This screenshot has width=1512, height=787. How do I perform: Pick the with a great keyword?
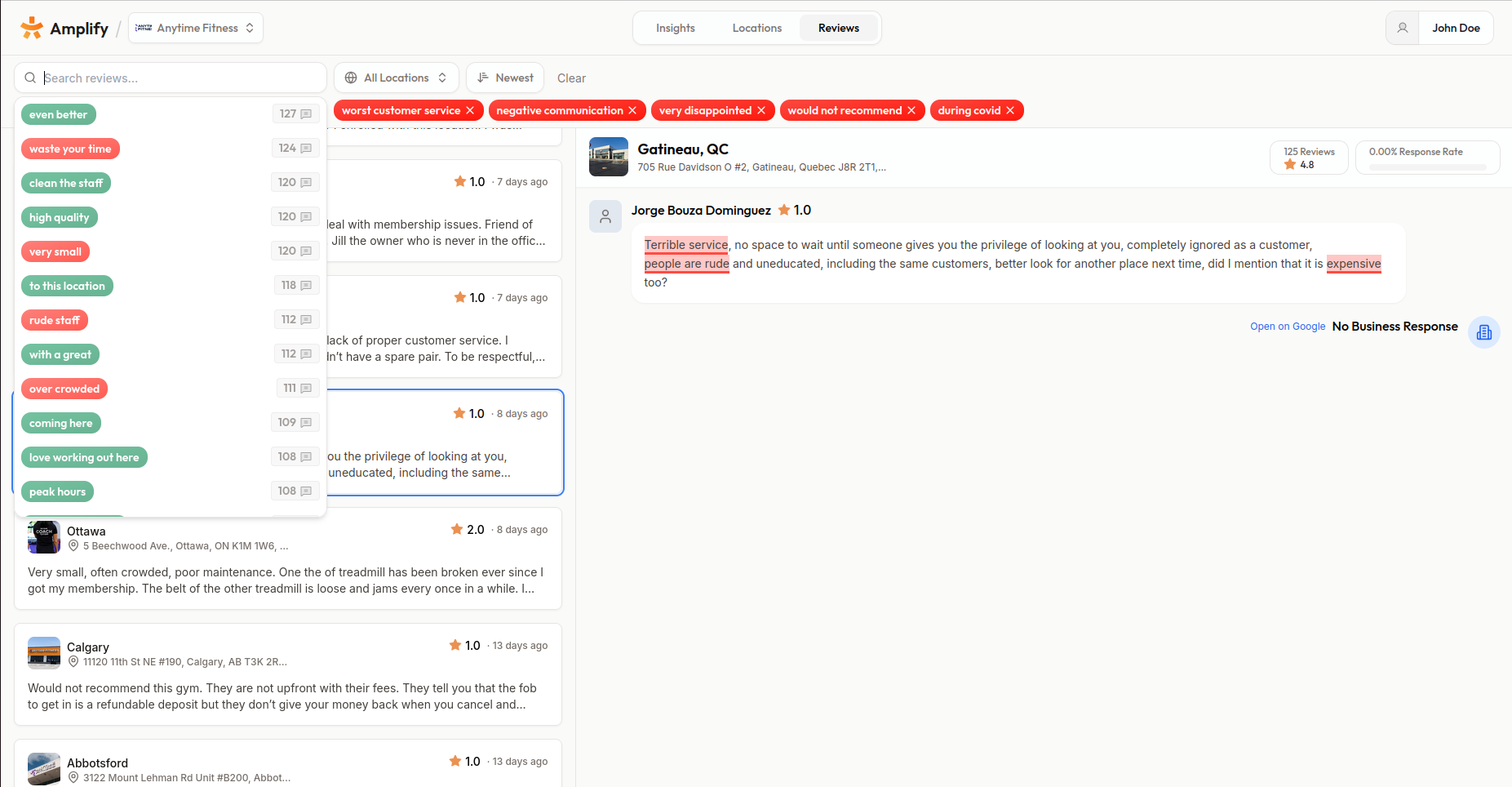pyautogui.click(x=60, y=354)
